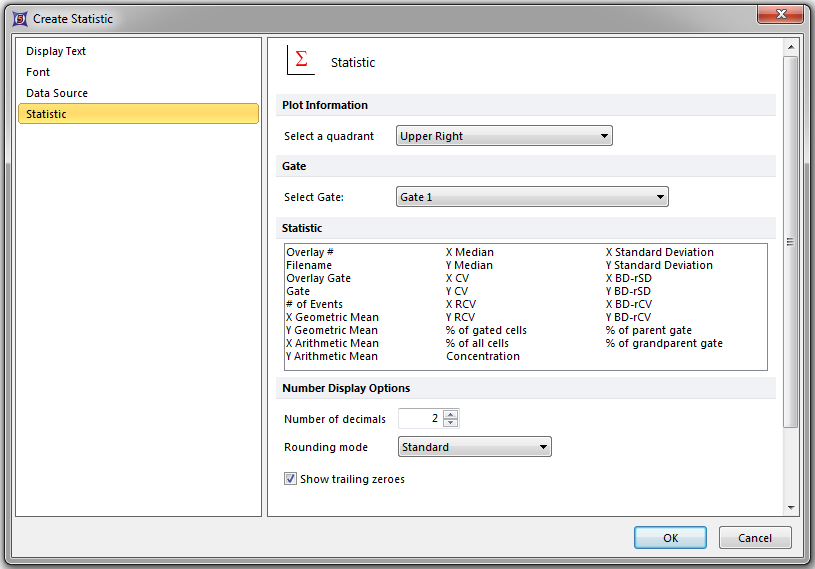Open the Select a quadrant dropdown
The image size is (815, 569).
tap(504, 136)
